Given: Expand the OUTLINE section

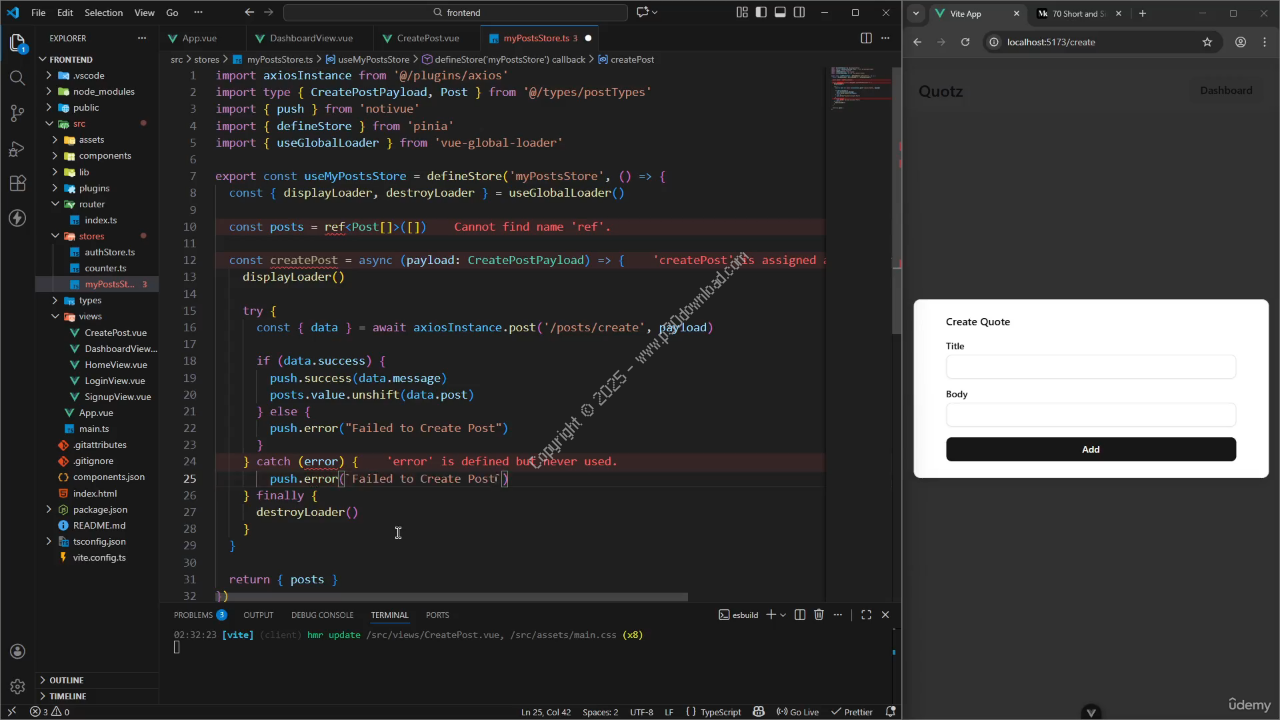Looking at the screenshot, I should 67,680.
